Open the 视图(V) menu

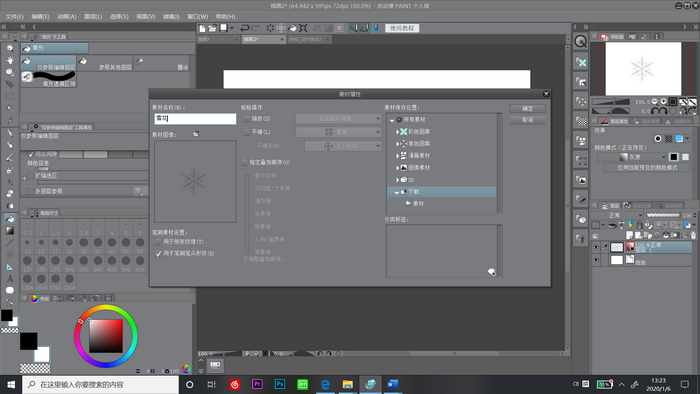tap(146, 17)
